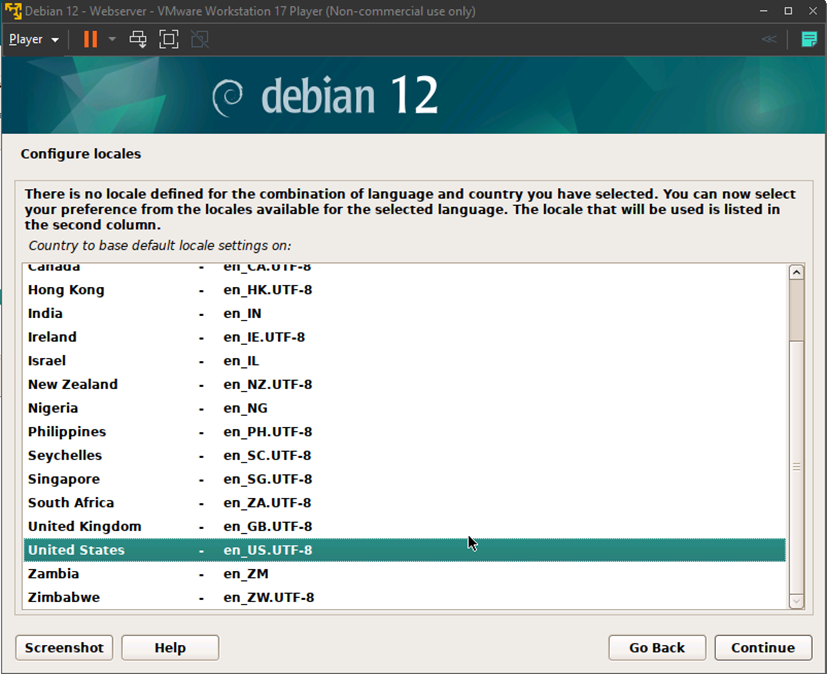The height and width of the screenshot is (674, 827).
Task: Click the Unity mode icon
Action: pos(198,39)
